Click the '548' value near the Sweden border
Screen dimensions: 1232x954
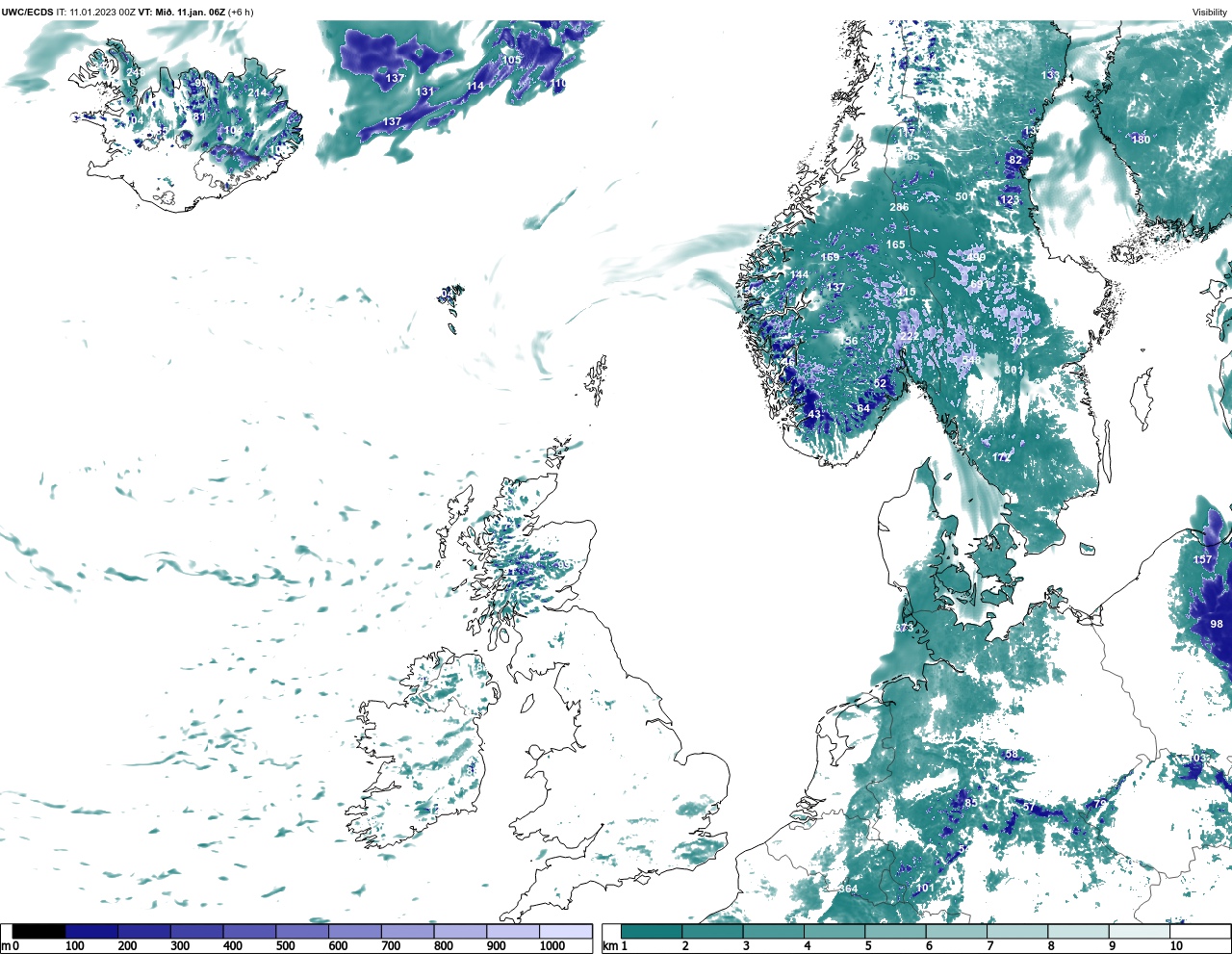(972, 360)
